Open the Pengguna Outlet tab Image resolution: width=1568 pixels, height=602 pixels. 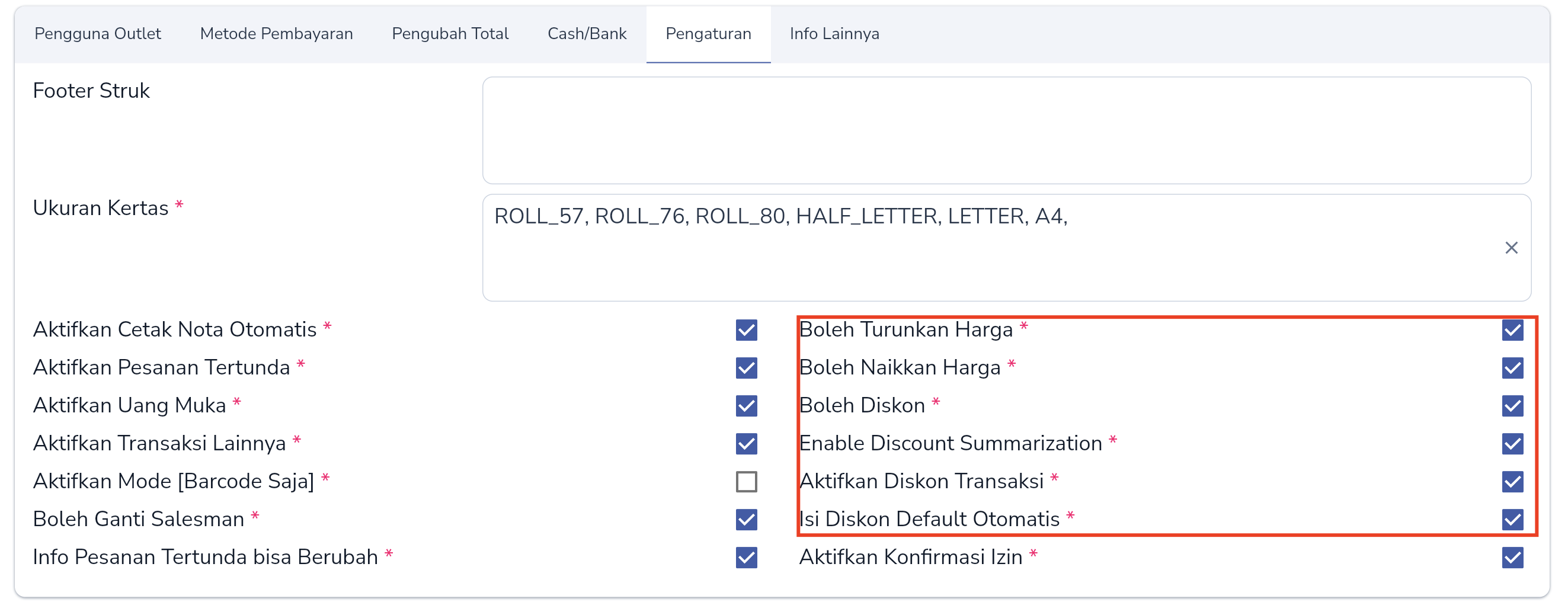pyautogui.click(x=97, y=34)
